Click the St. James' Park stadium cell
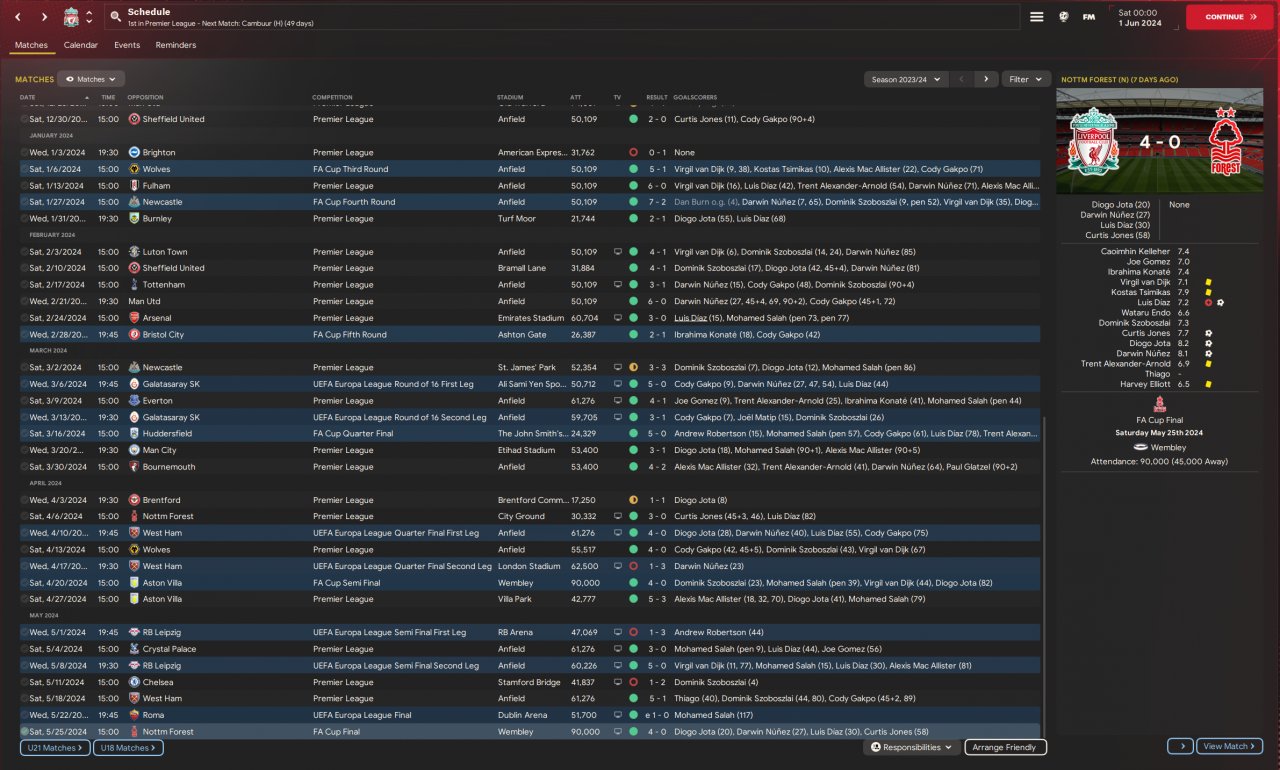The image size is (1280, 770). pyautogui.click(x=526, y=368)
